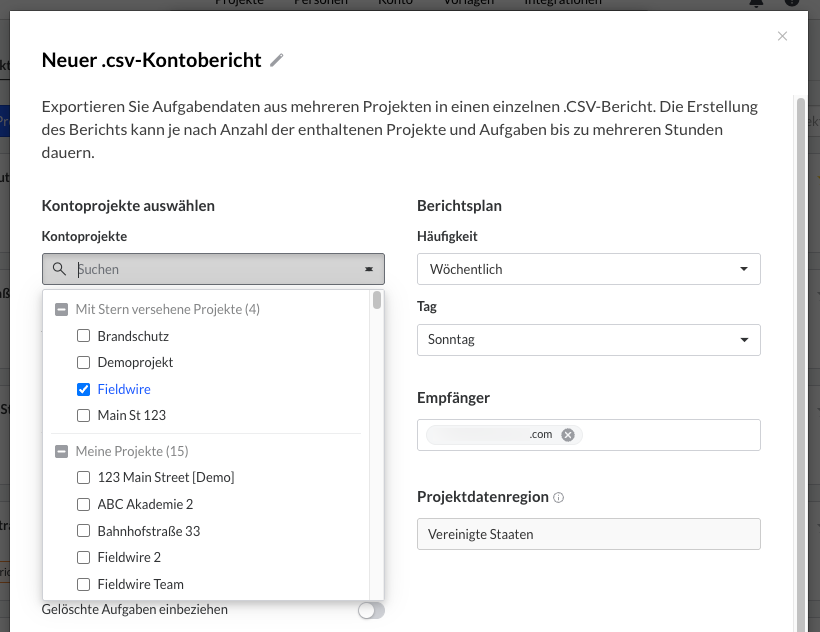
Task: Deselect all Mit Stern versehene Projekte
Action: coord(61,310)
